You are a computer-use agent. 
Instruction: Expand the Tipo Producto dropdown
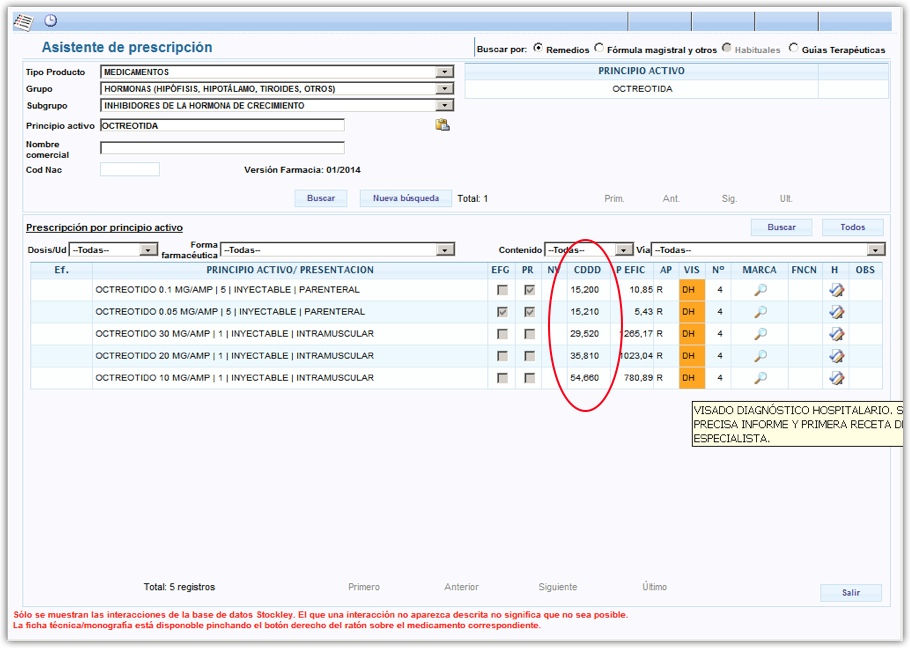tap(445, 72)
